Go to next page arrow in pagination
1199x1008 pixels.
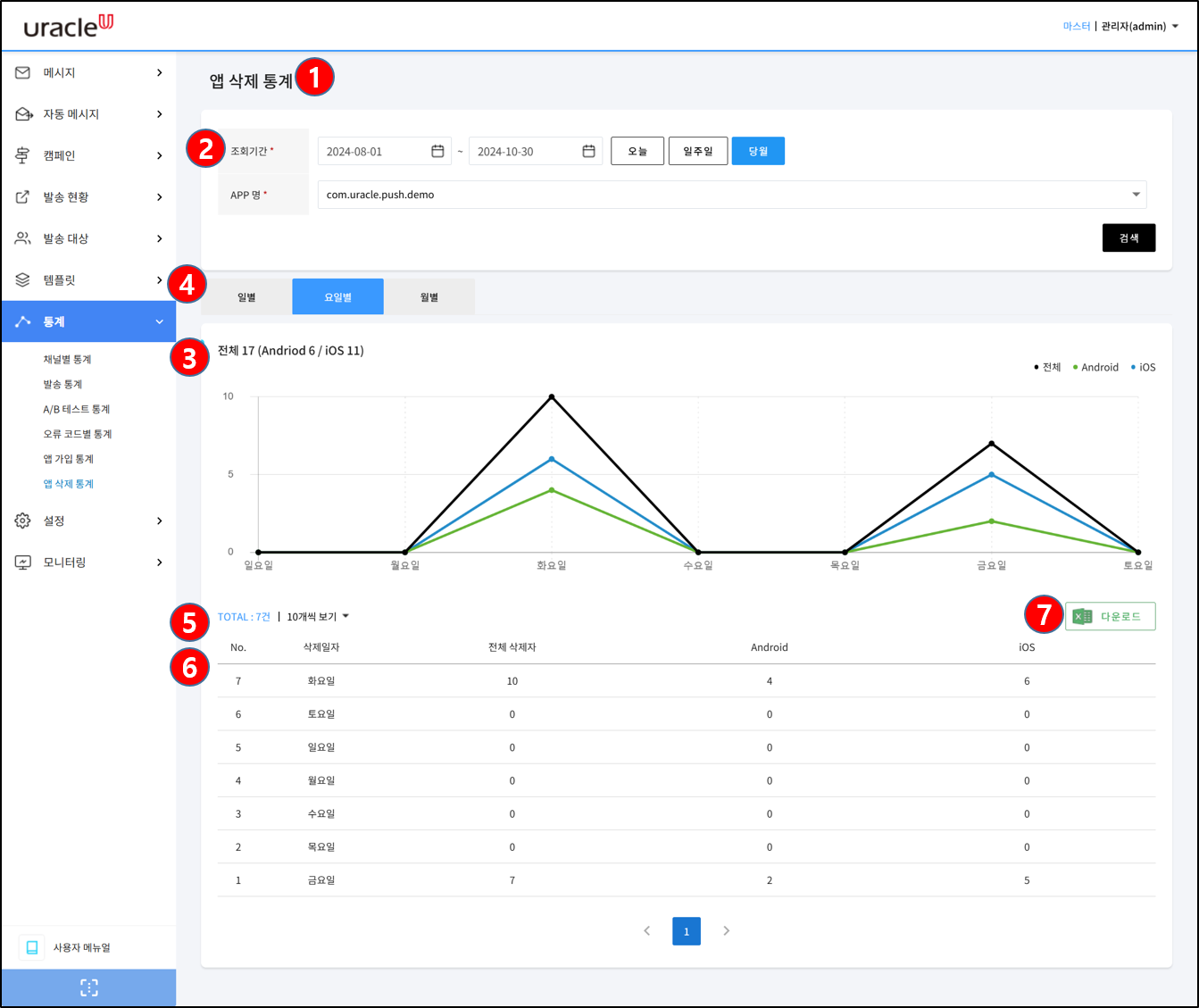pyautogui.click(x=726, y=930)
